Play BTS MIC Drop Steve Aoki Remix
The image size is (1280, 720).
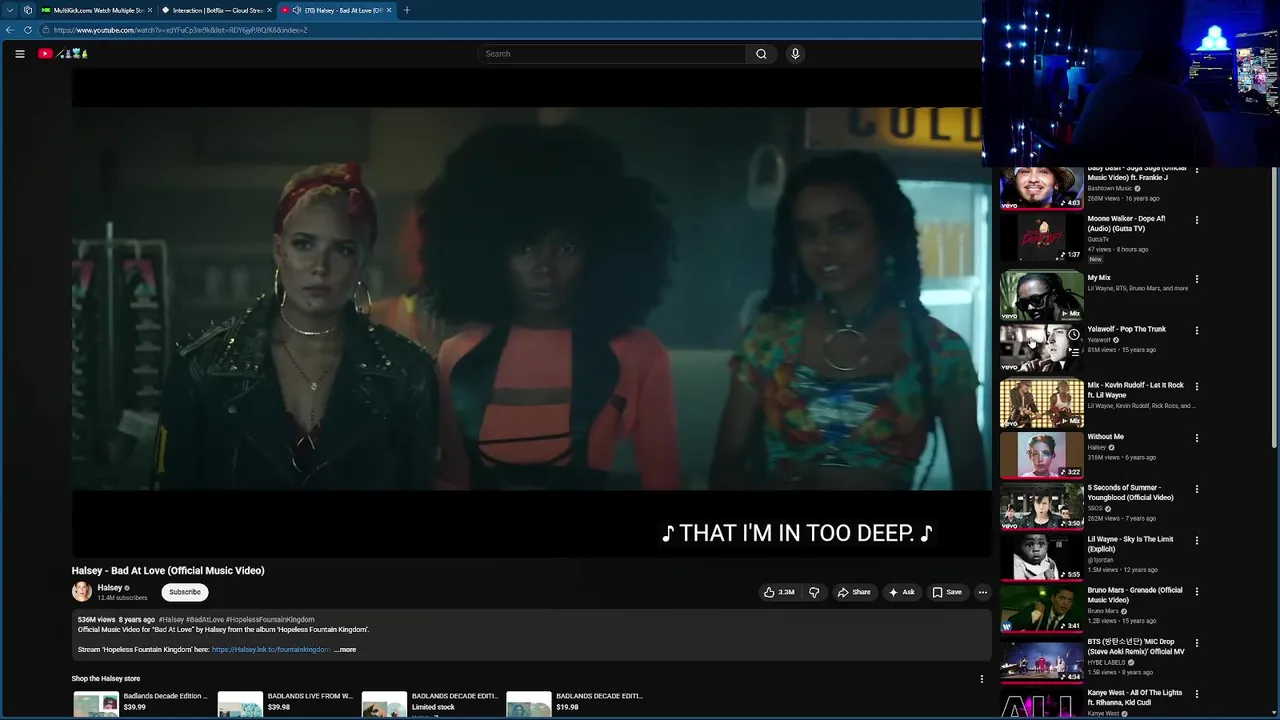pyautogui.click(x=1041, y=660)
